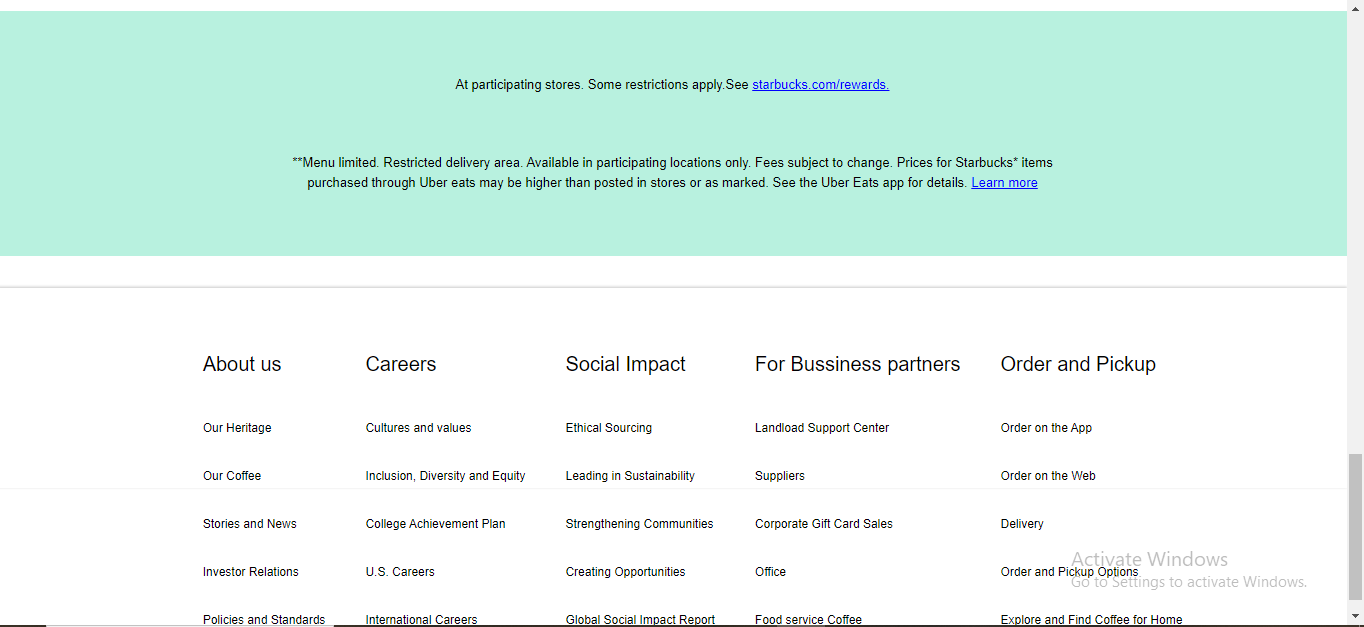
Task: Go to Stories and News
Action: pyautogui.click(x=250, y=524)
